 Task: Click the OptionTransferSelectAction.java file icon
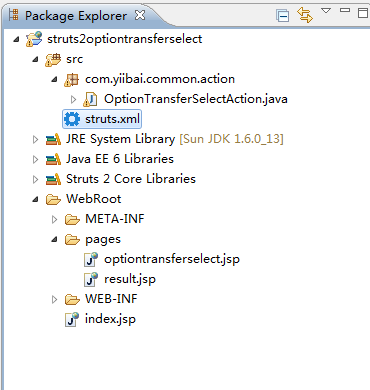90,99
